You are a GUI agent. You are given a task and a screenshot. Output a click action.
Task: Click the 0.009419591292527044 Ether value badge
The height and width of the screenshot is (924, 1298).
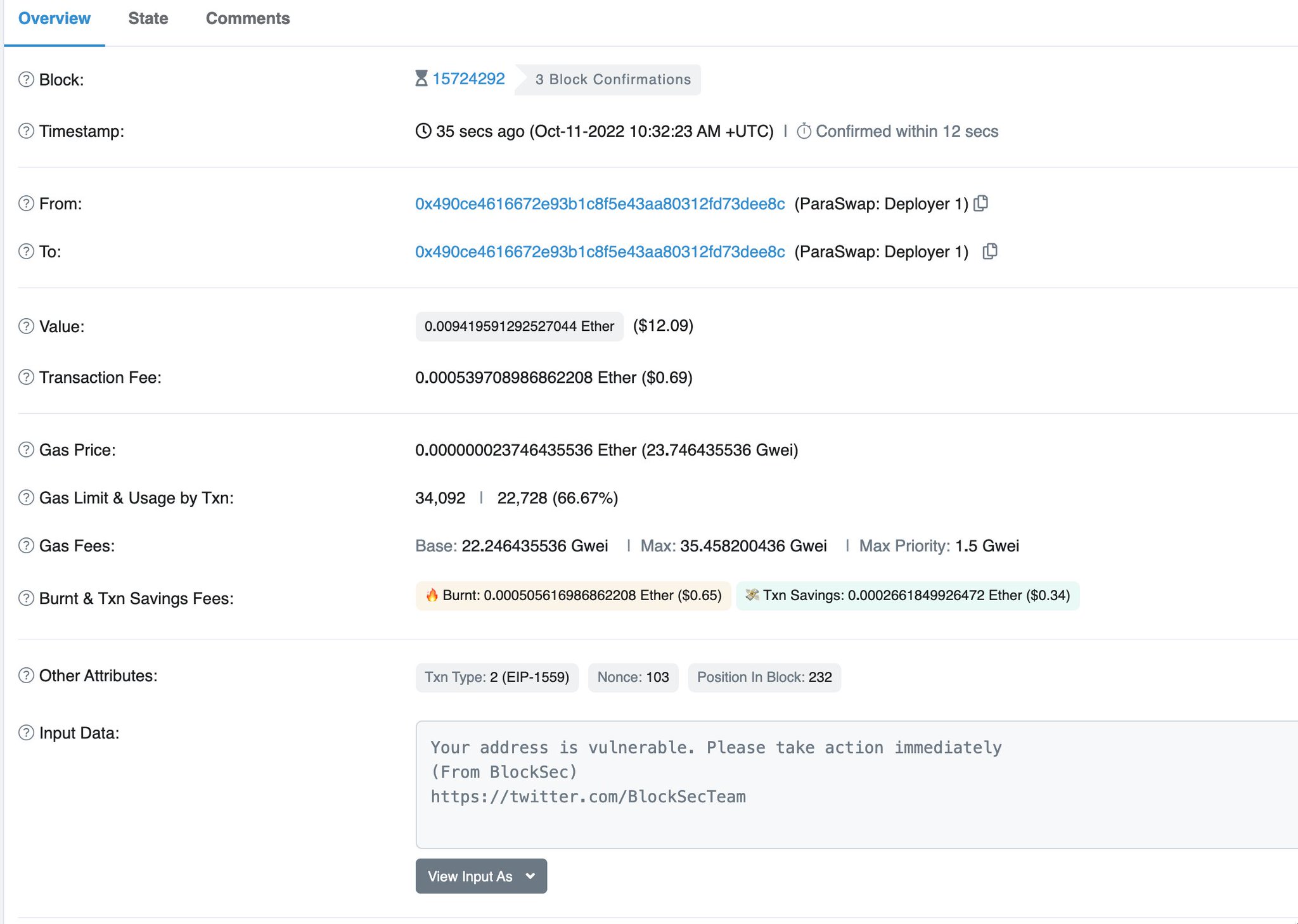point(519,326)
